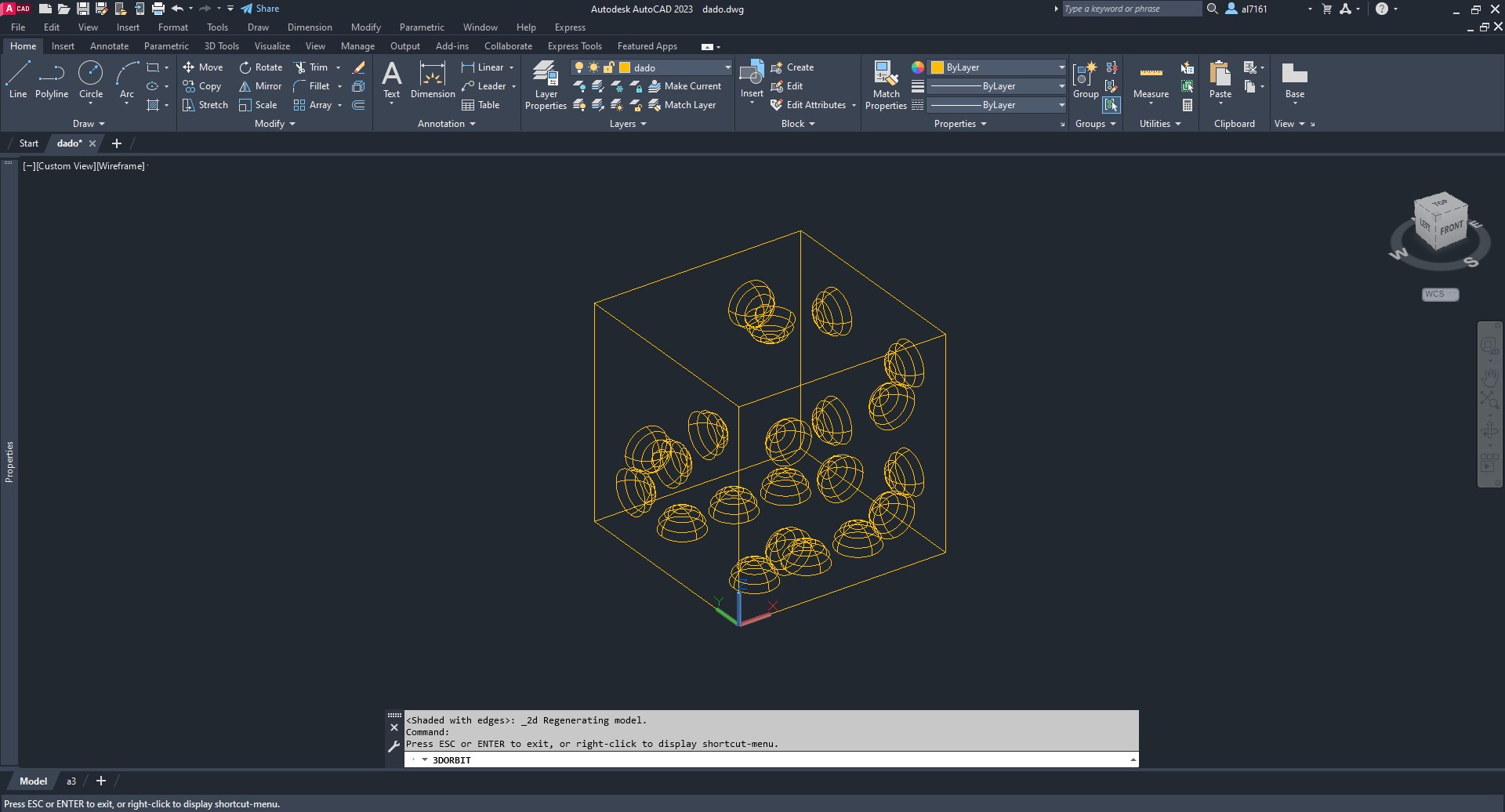Screen dimensions: 1505x812
Task: Toggle group selection on/off
Action: tap(1112, 105)
